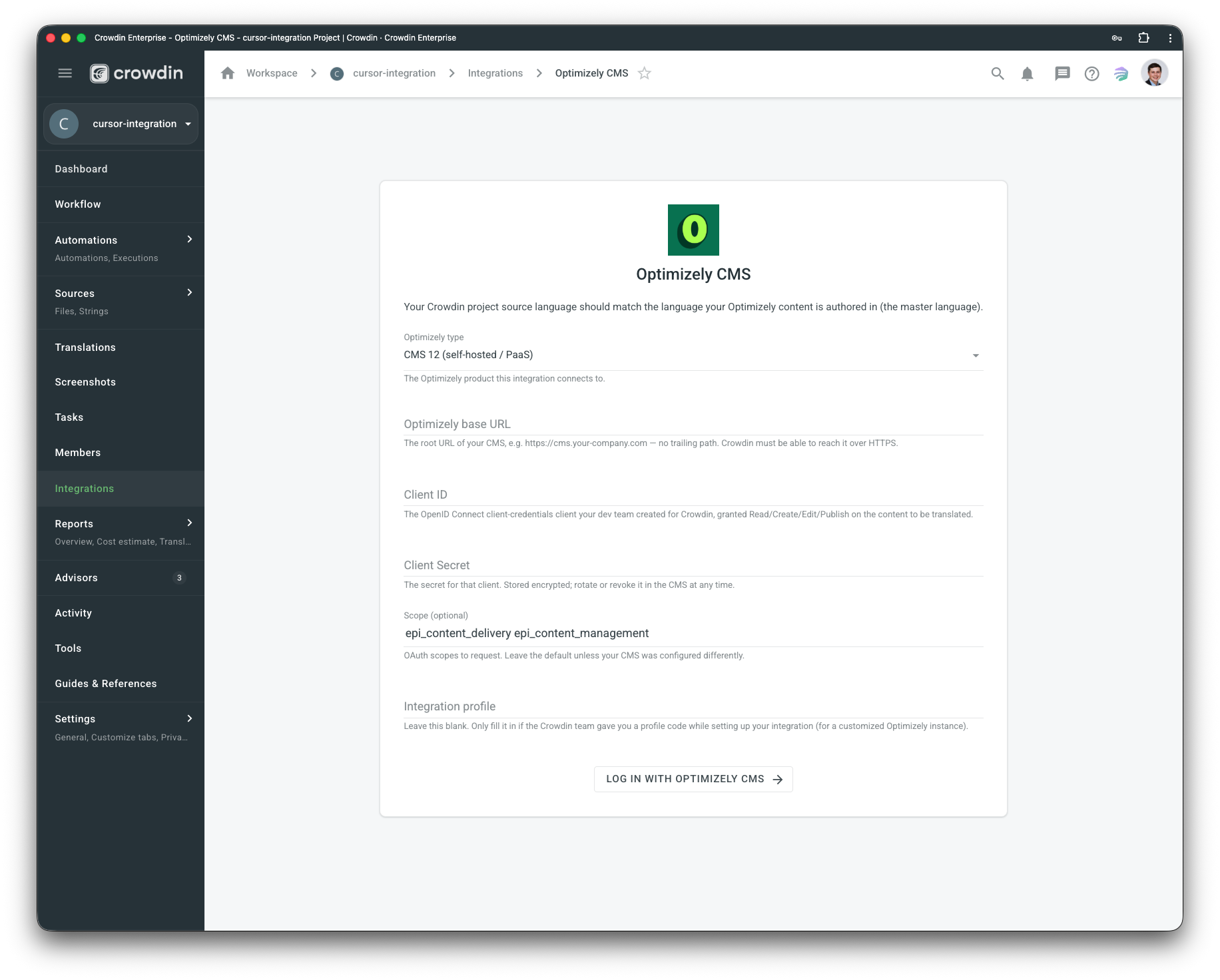Open the search icon in top bar
1220x980 pixels.
[997, 74]
